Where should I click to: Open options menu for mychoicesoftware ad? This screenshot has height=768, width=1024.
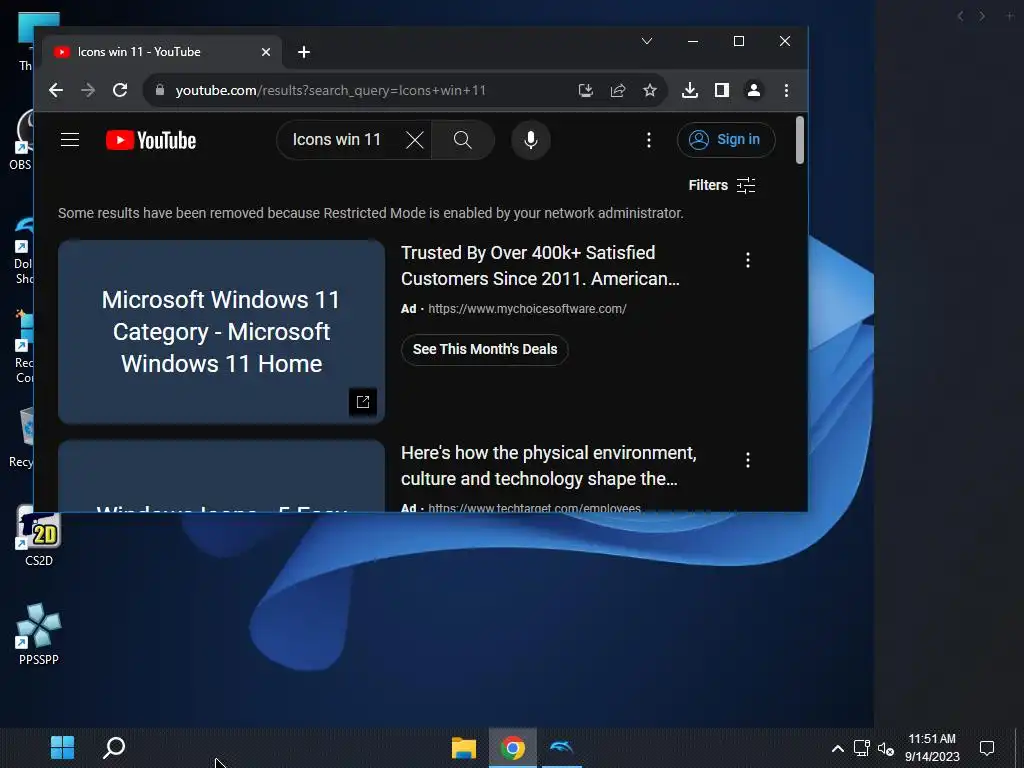click(x=748, y=260)
